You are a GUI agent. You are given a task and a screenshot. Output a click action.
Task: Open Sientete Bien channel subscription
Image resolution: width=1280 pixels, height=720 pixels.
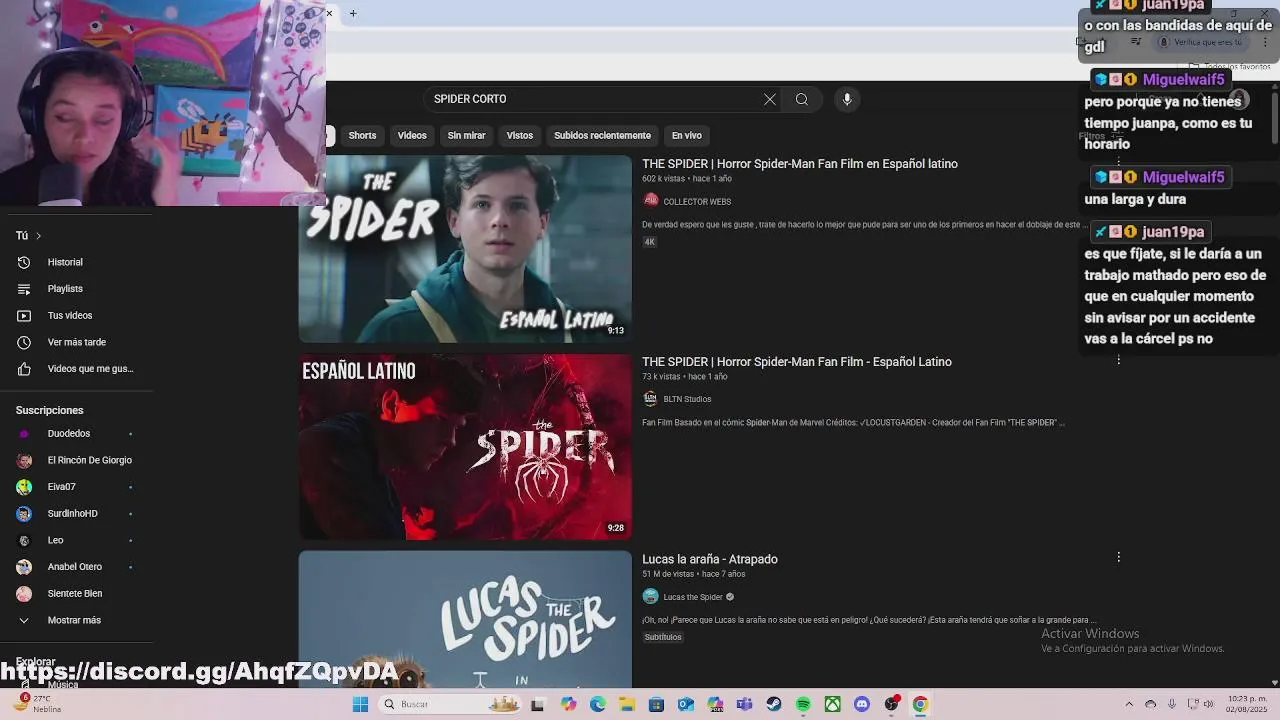(x=76, y=594)
